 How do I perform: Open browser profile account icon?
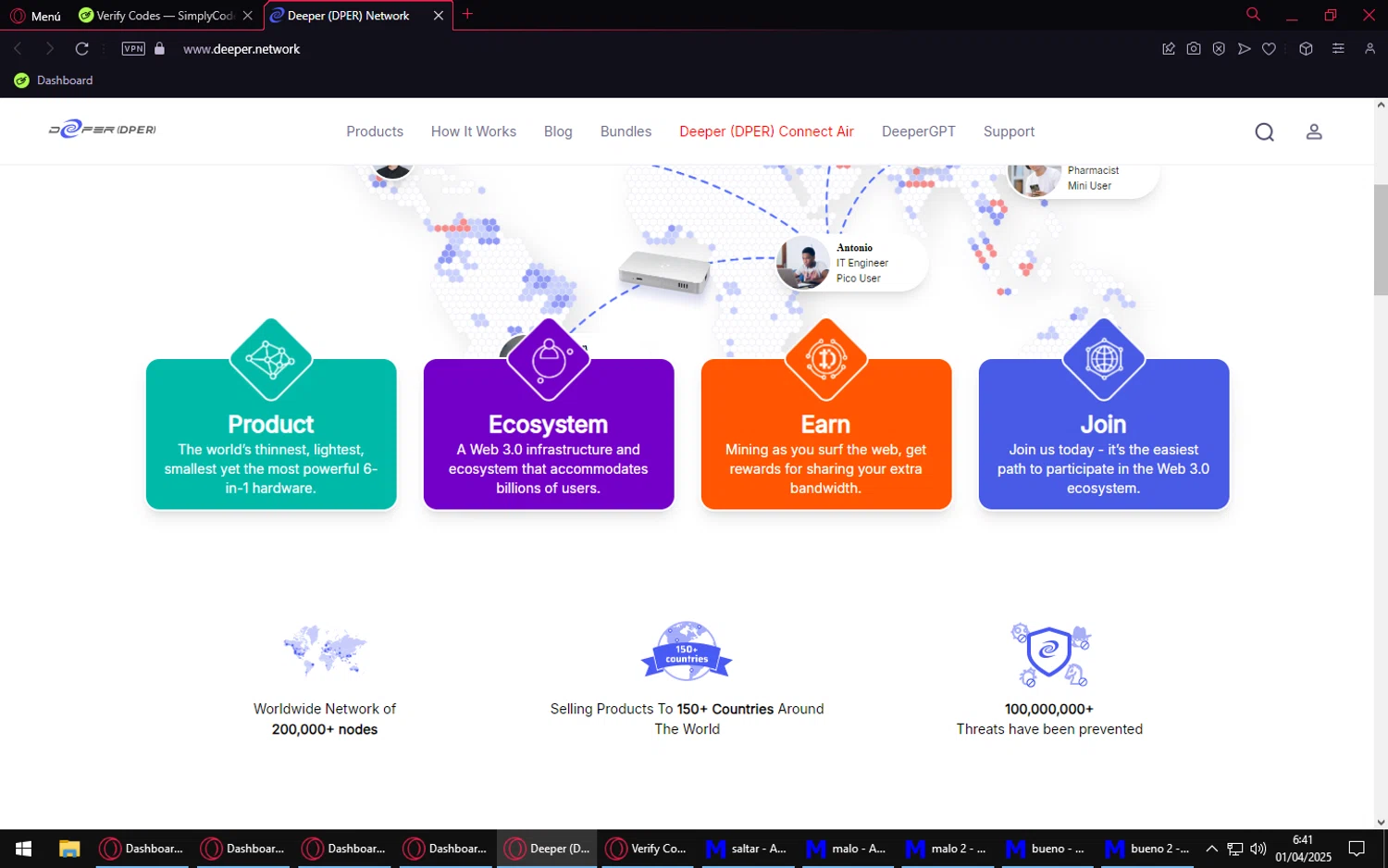point(1369,49)
